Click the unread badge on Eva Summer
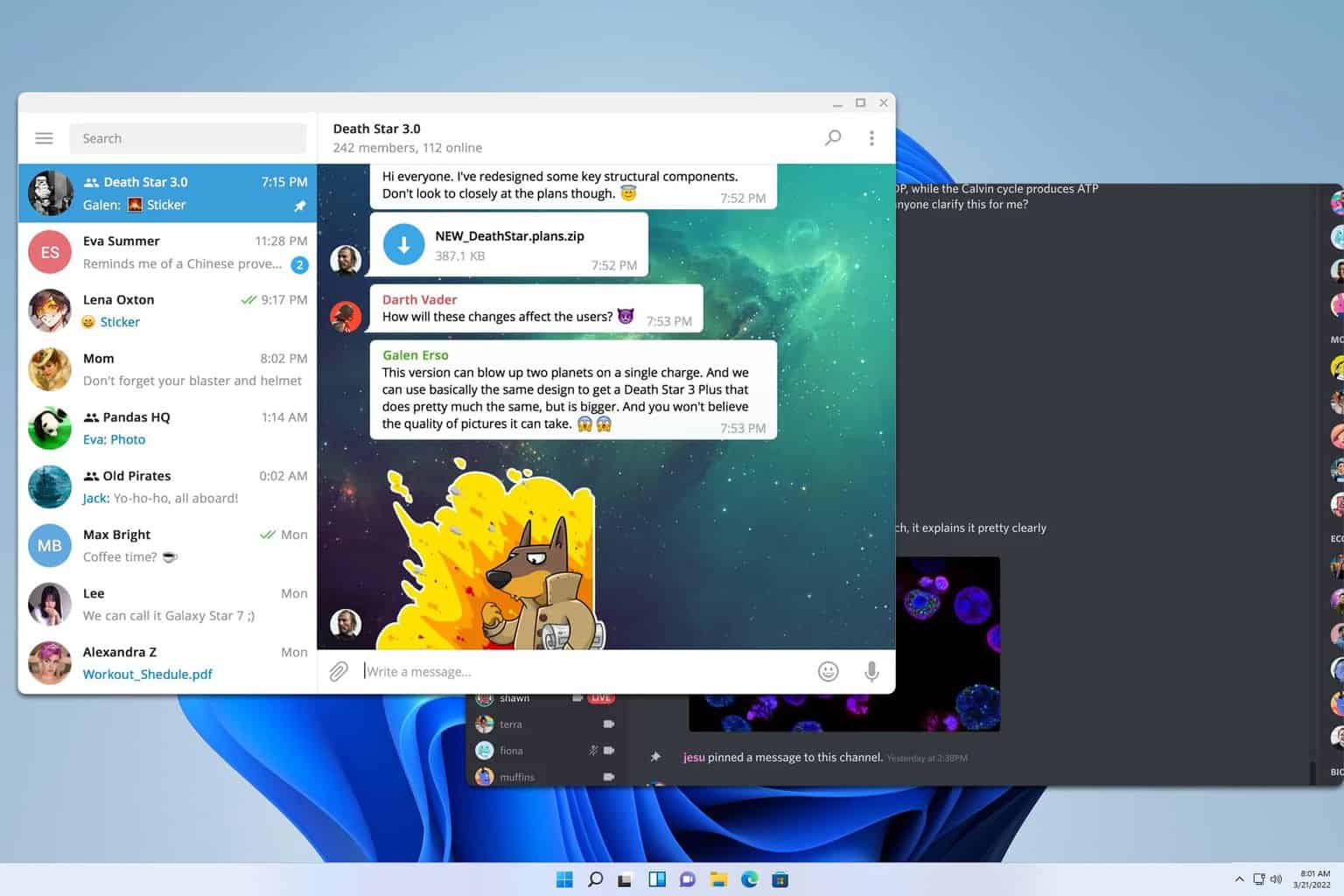Image resolution: width=1344 pixels, height=896 pixels. (299, 264)
